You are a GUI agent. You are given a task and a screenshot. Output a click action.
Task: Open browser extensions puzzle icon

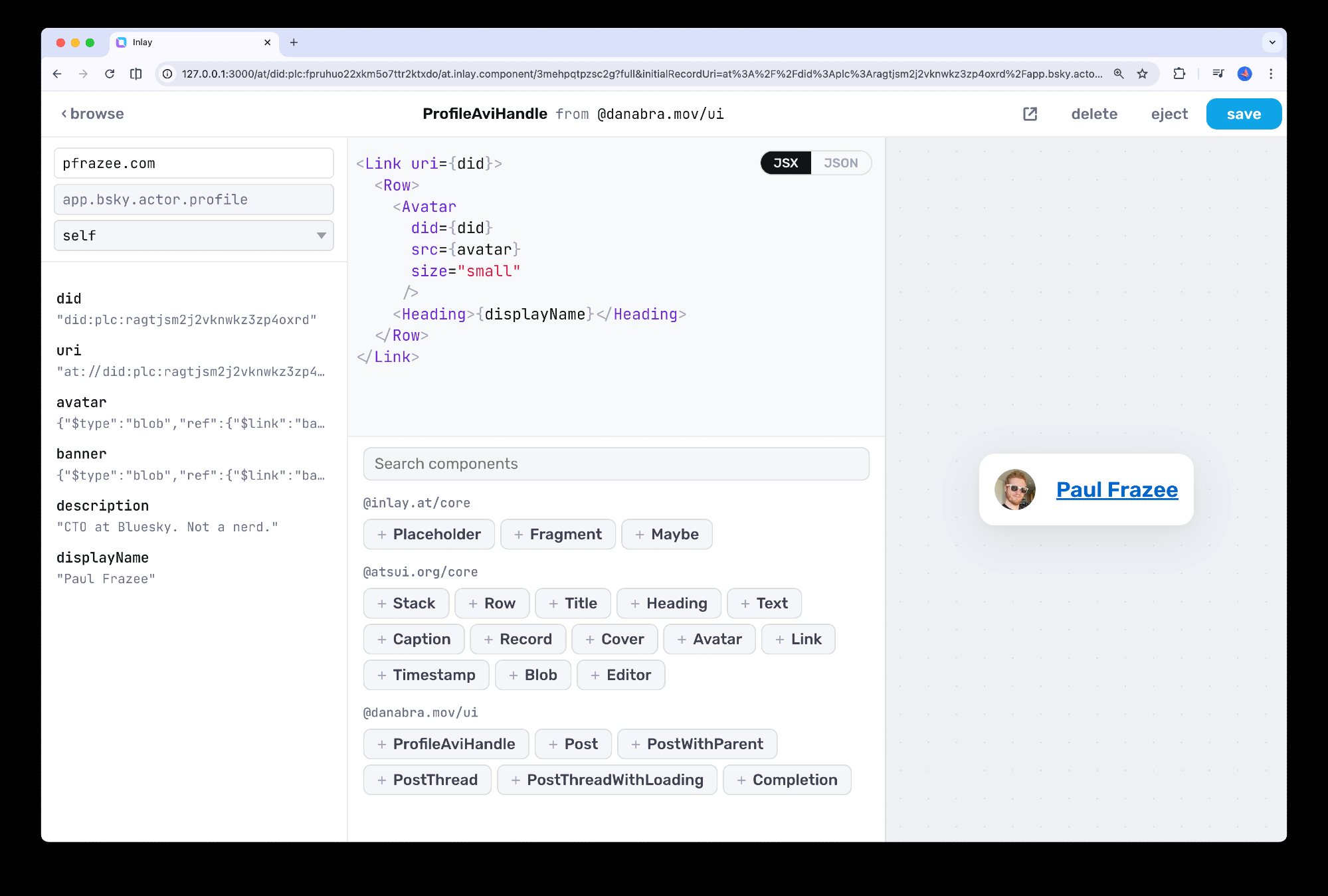click(x=1179, y=74)
